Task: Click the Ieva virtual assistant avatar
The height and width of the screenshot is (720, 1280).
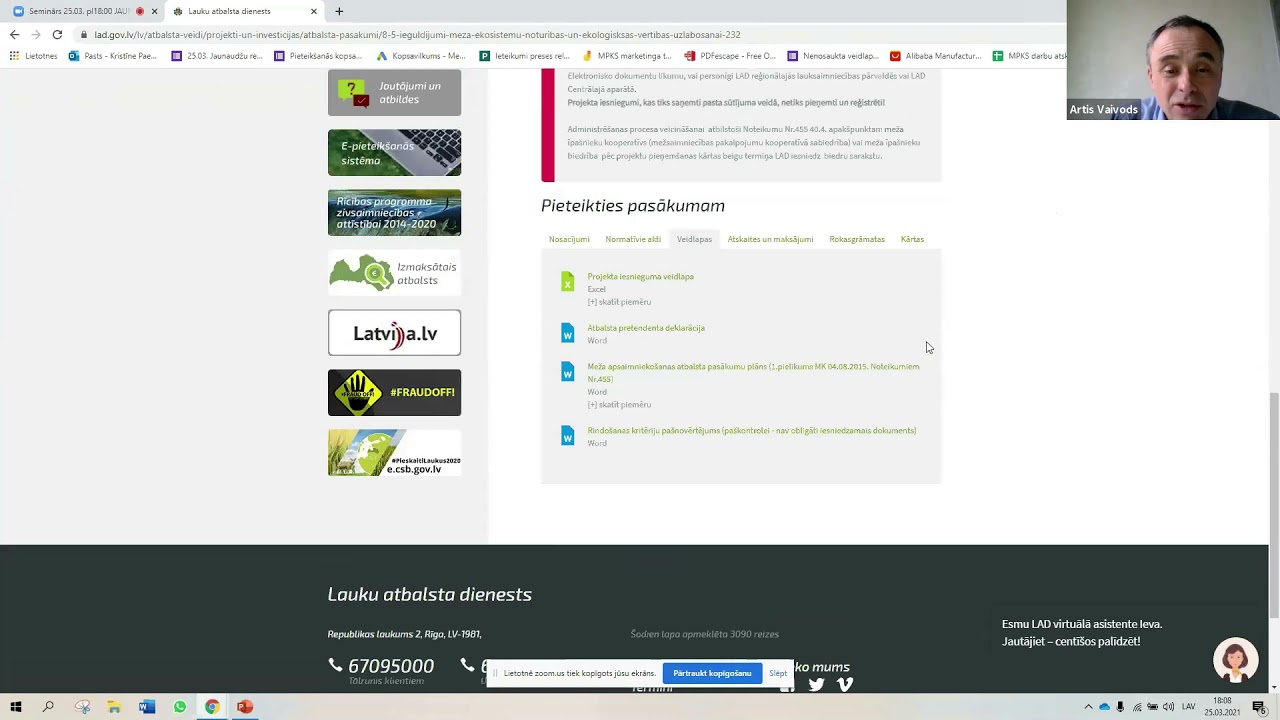Action: click(1236, 660)
